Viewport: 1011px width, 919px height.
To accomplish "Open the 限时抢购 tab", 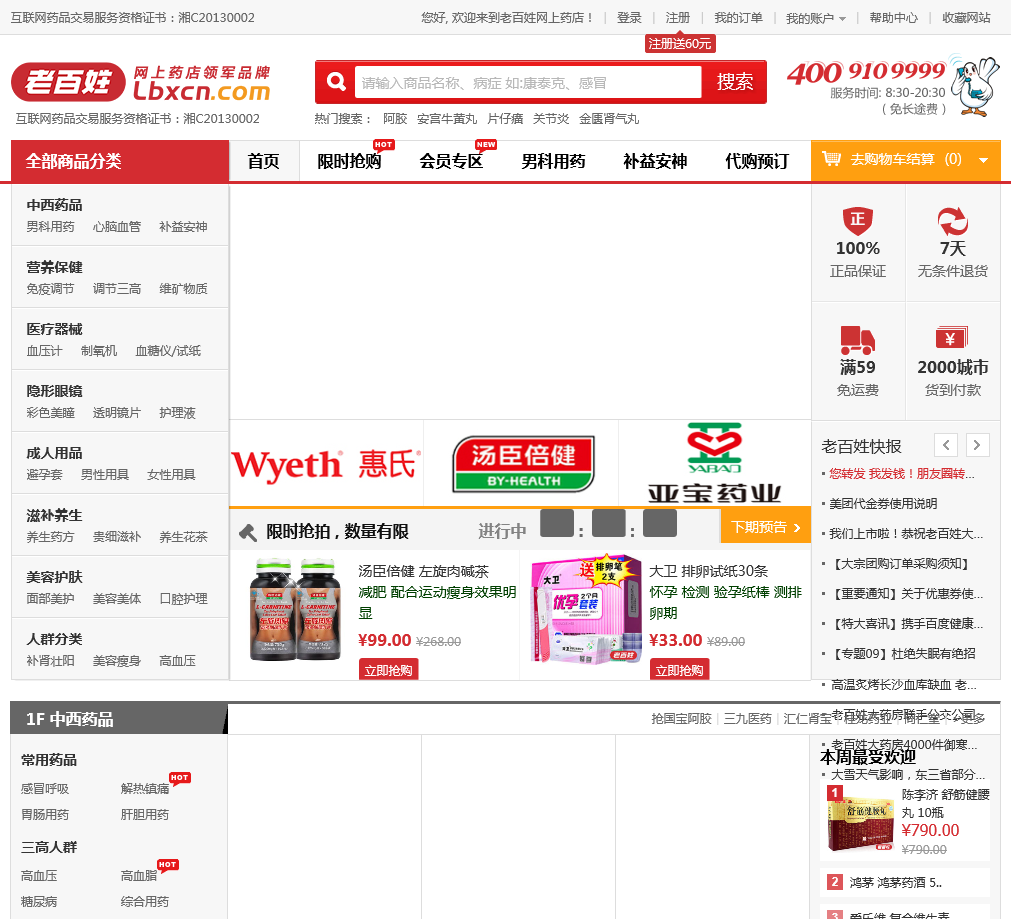I will (x=349, y=161).
